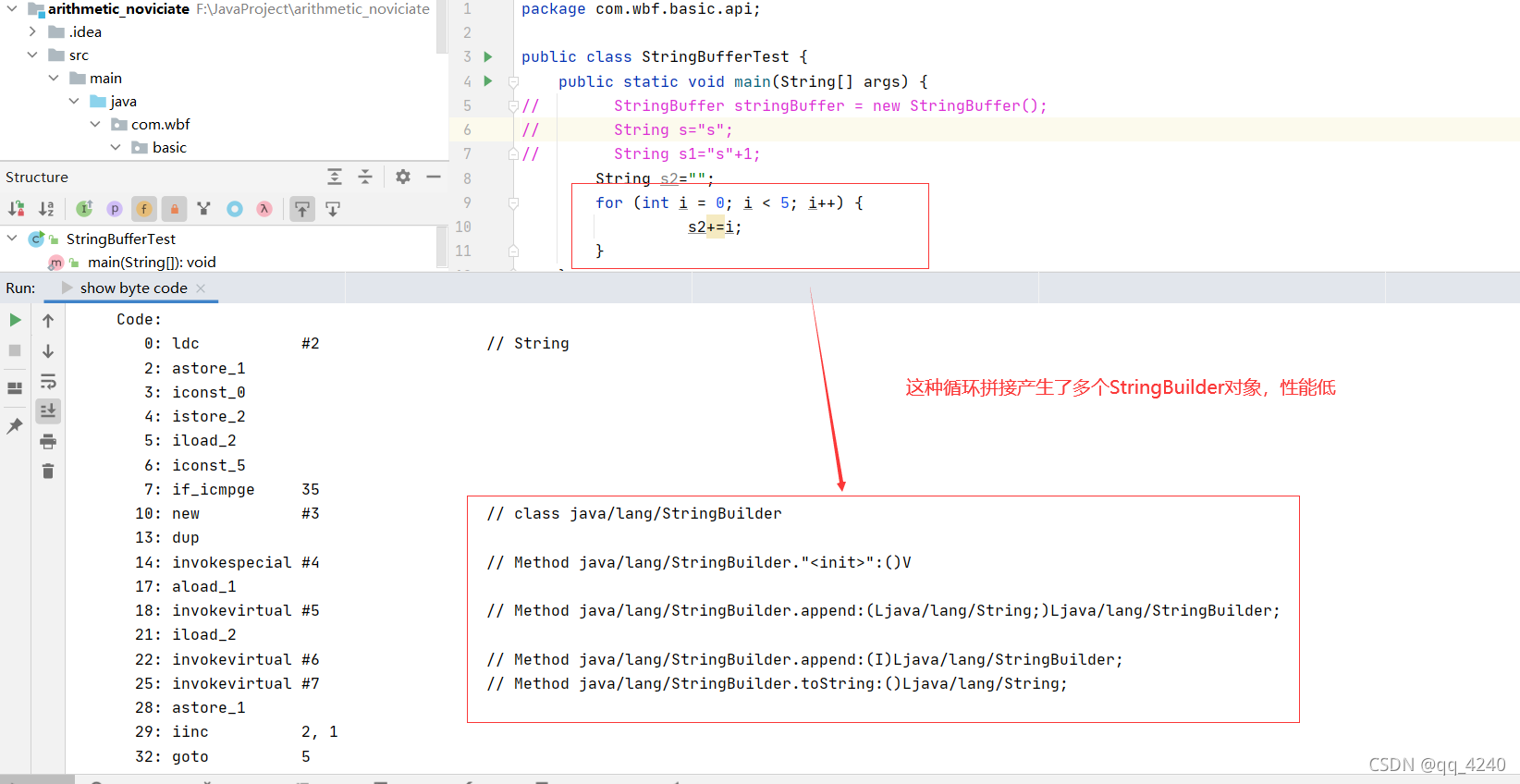Image resolution: width=1520 pixels, height=784 pixels.
Task: Fold the for loop at line 9
Action: pyautogui.click(x=513, y=202)
